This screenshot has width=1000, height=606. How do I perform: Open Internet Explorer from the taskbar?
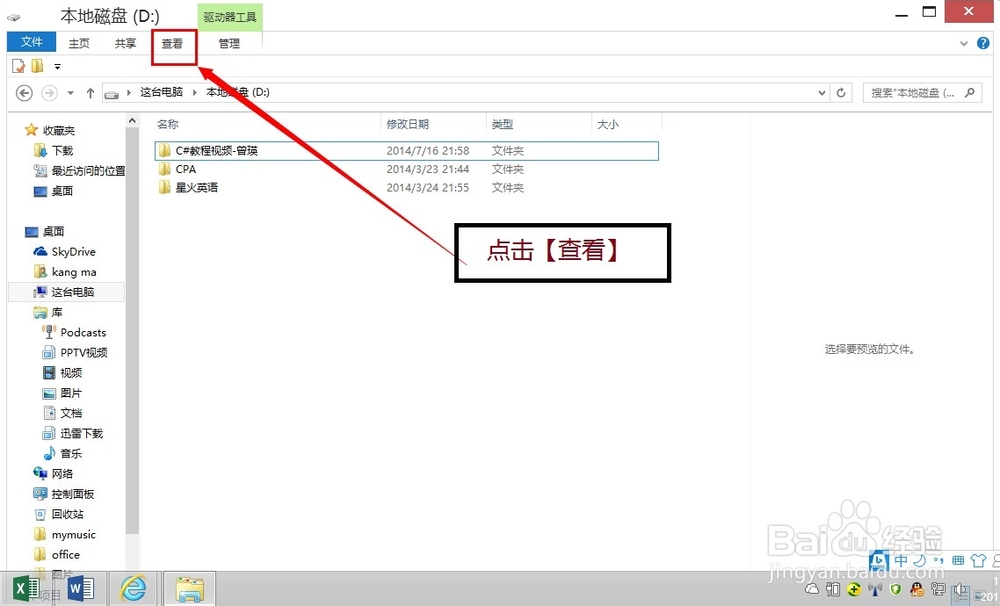coord(133,588)
